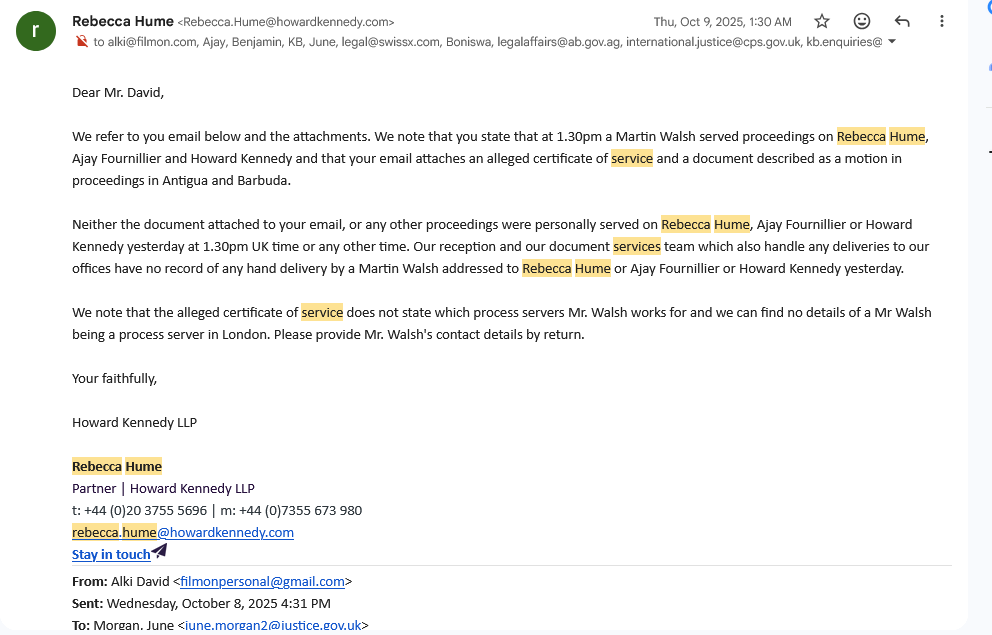Open the Stay in touch link
992x635 pixels.
tap(111, 554)
